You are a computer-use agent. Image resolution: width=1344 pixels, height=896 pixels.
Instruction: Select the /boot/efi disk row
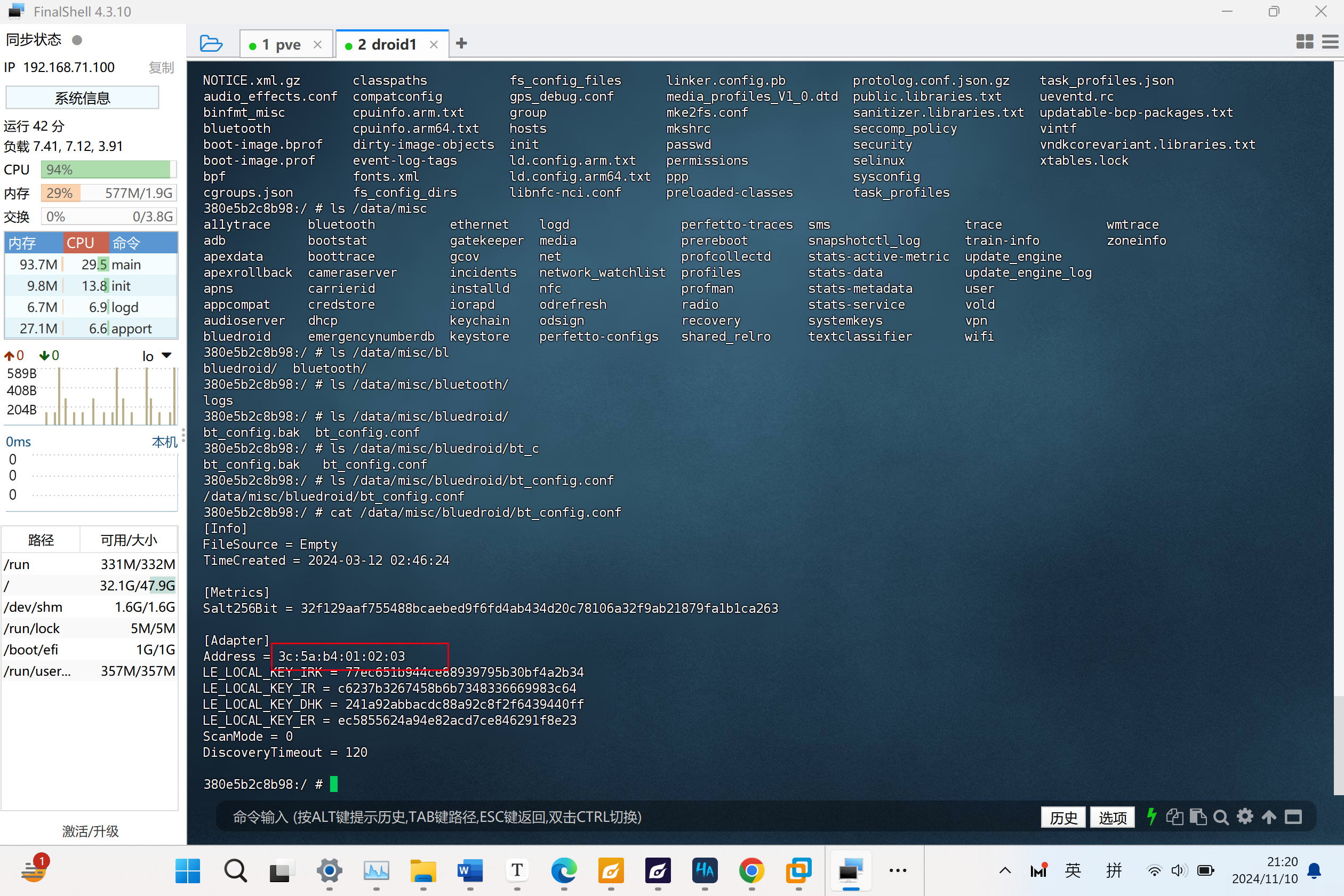(x=90, y=650)
